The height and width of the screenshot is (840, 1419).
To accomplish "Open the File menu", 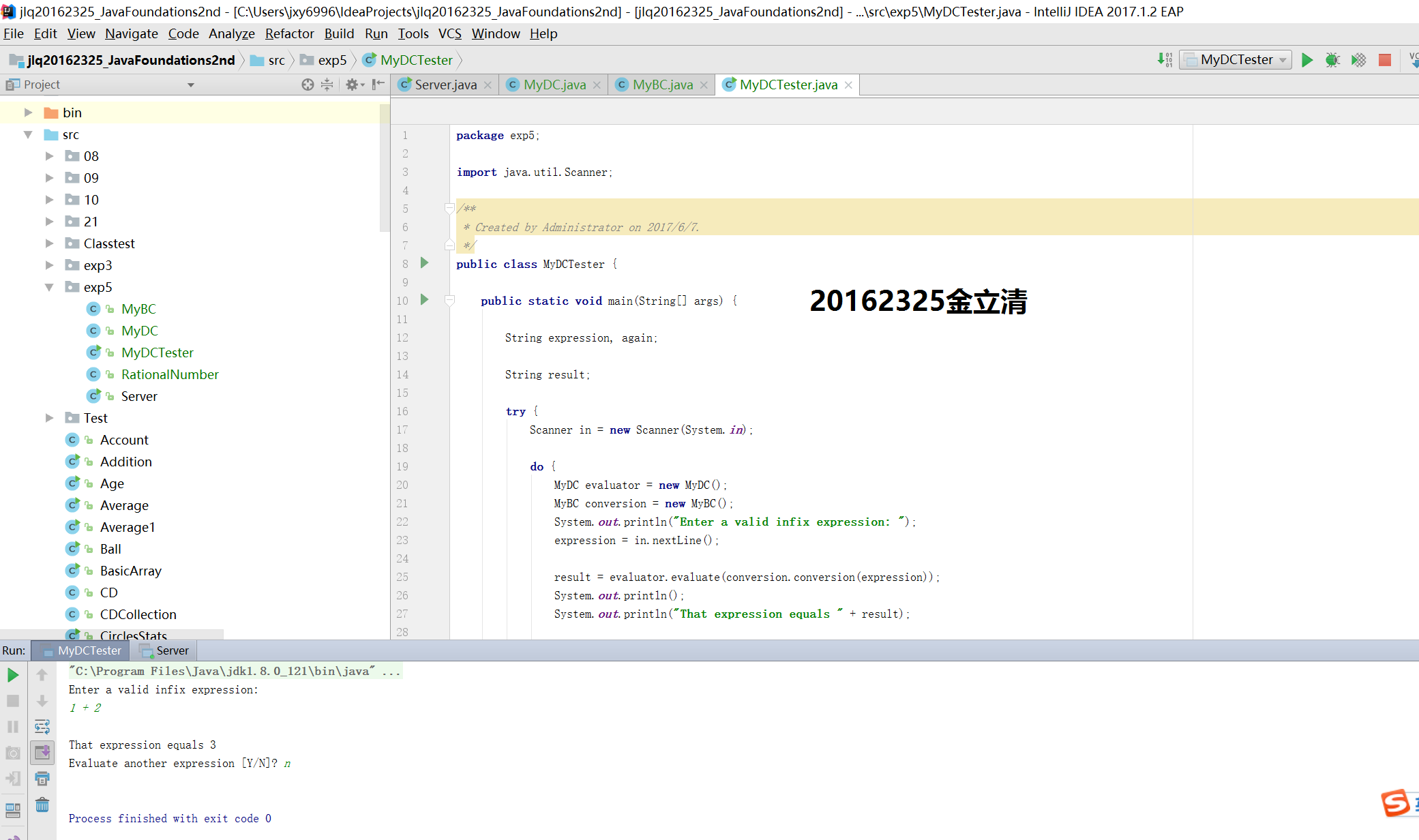I will pos(14,33).
